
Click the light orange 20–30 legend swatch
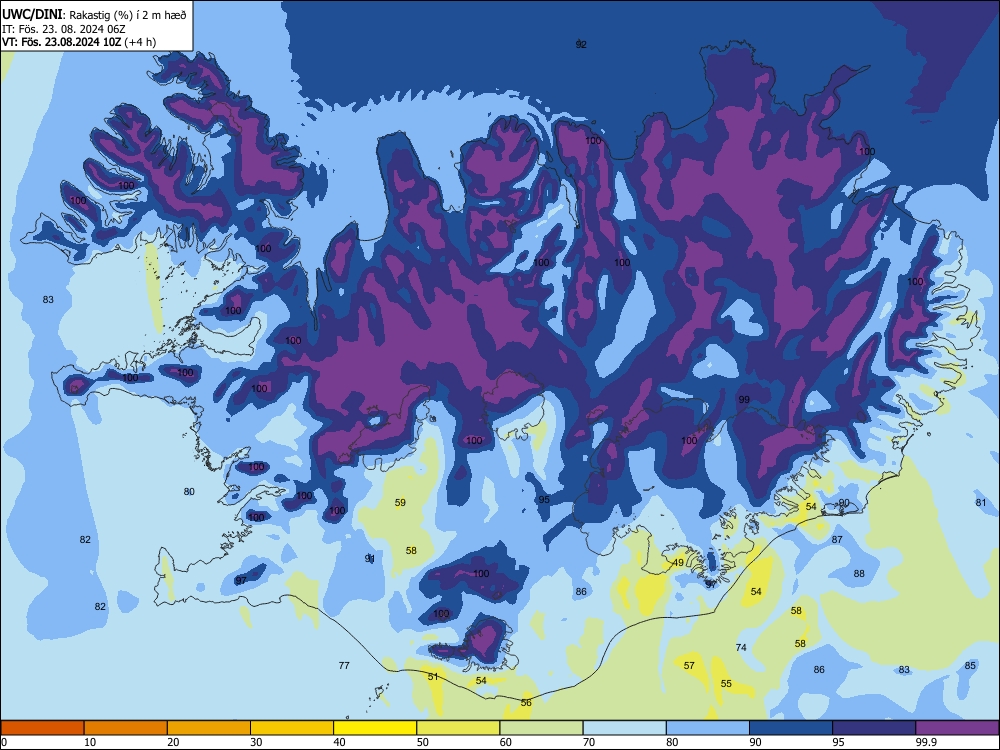(209, 728)
